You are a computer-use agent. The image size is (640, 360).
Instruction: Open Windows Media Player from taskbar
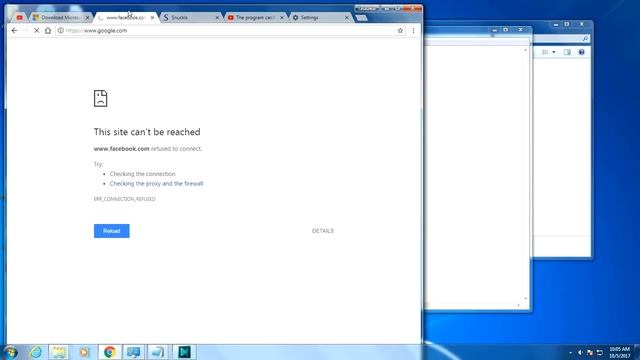[x=84, y=352]
